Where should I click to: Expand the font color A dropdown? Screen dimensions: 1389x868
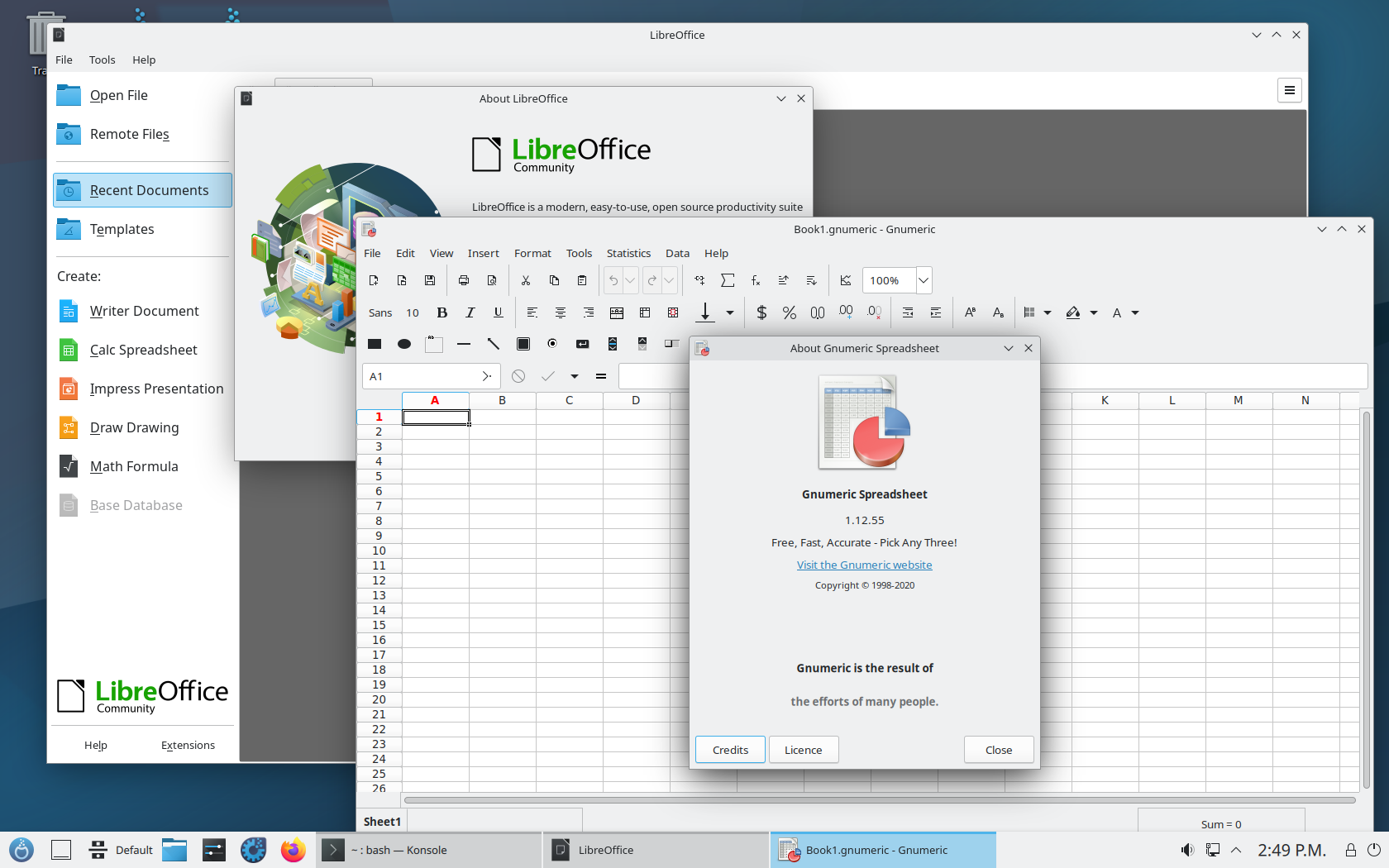pos(1135,312)
